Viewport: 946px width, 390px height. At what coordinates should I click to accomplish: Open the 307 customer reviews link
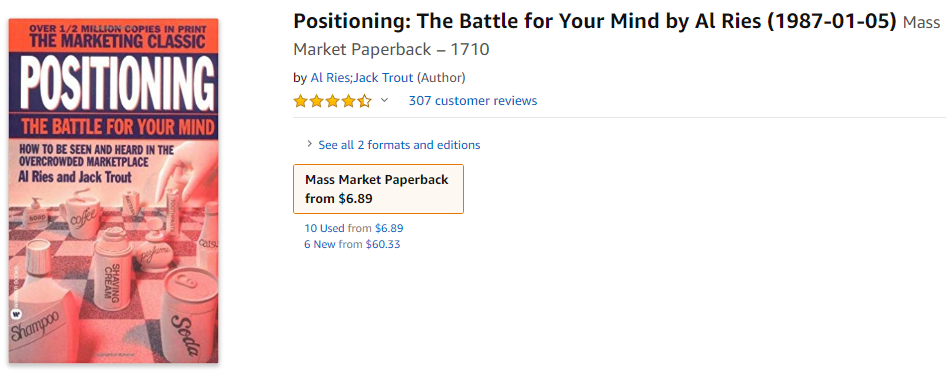coord(472,101)
